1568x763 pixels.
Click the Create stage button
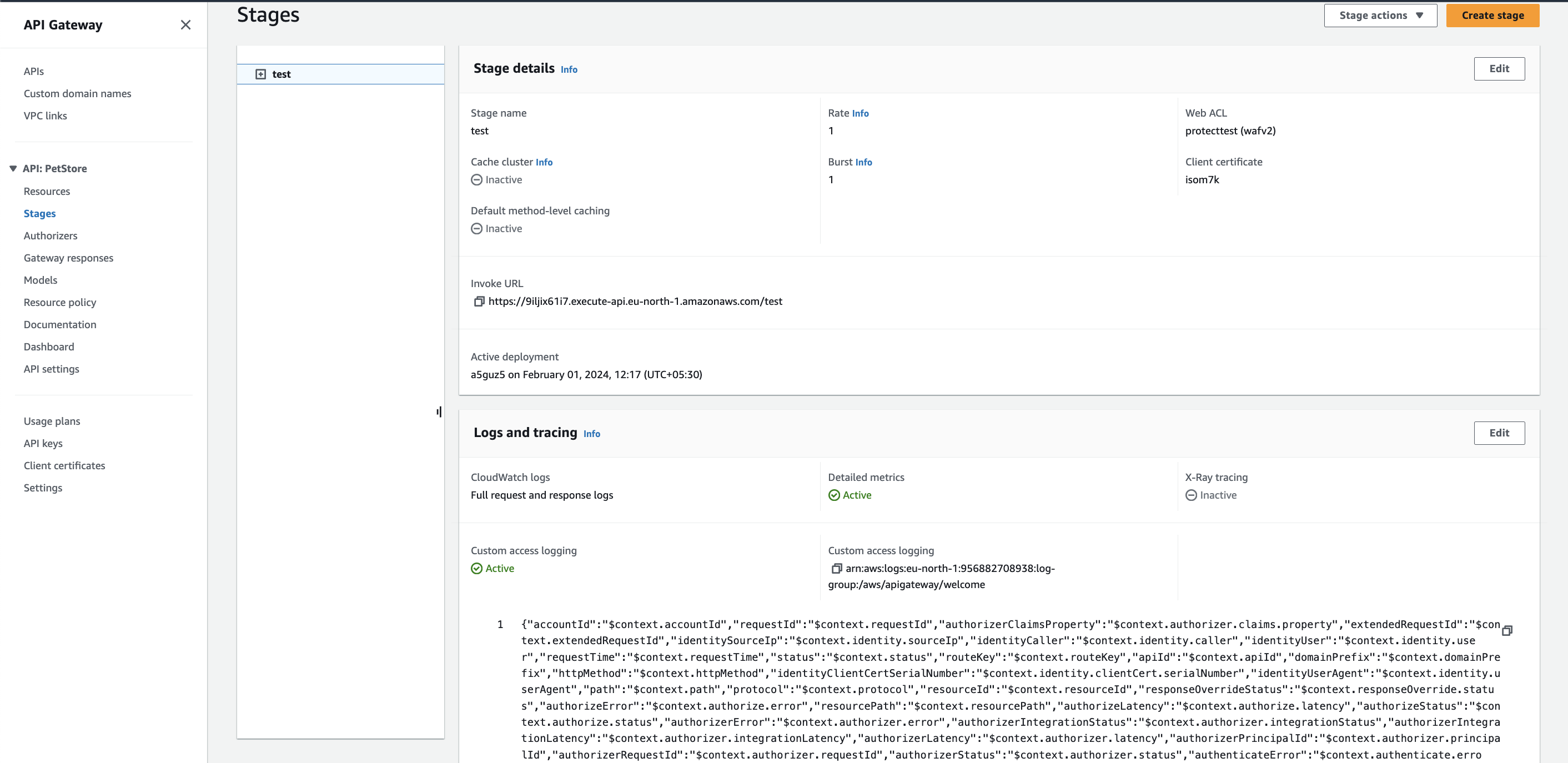[1492, 15]
